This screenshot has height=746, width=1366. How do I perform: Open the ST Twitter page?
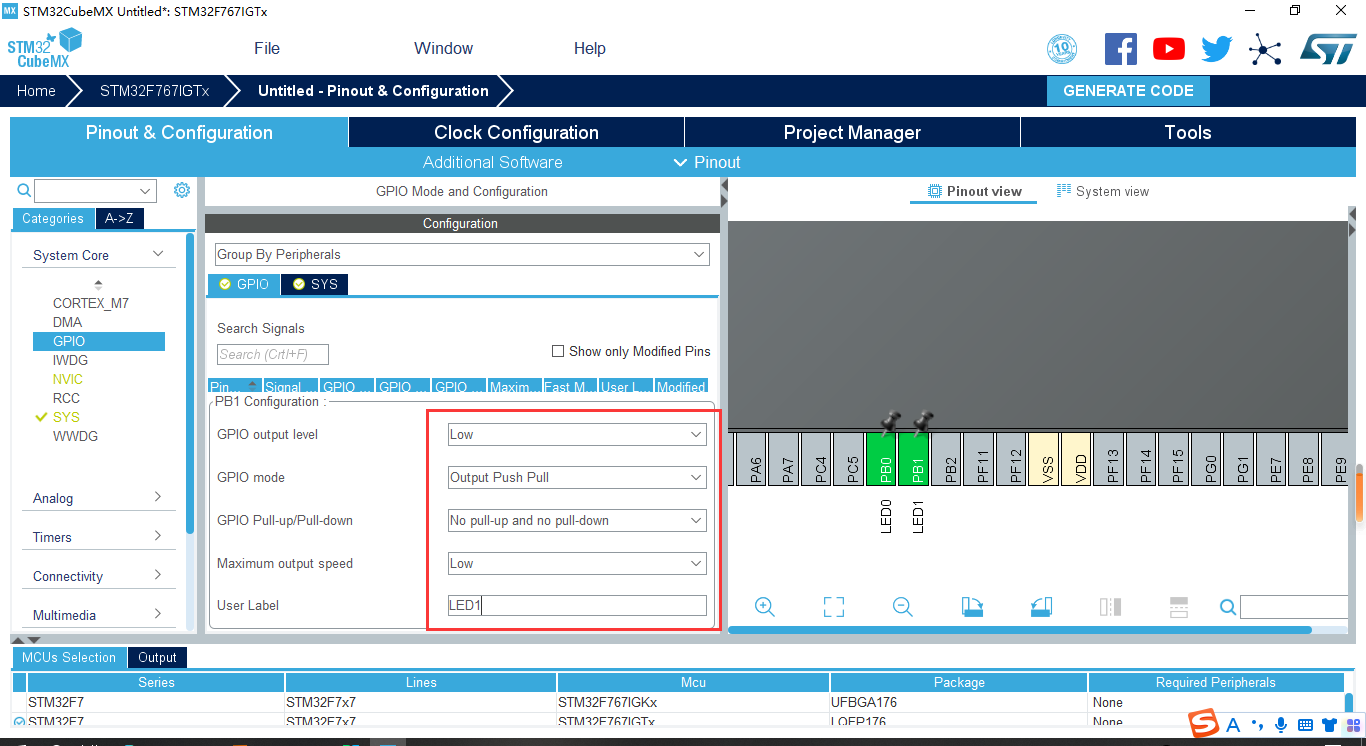pos(1217,49)
